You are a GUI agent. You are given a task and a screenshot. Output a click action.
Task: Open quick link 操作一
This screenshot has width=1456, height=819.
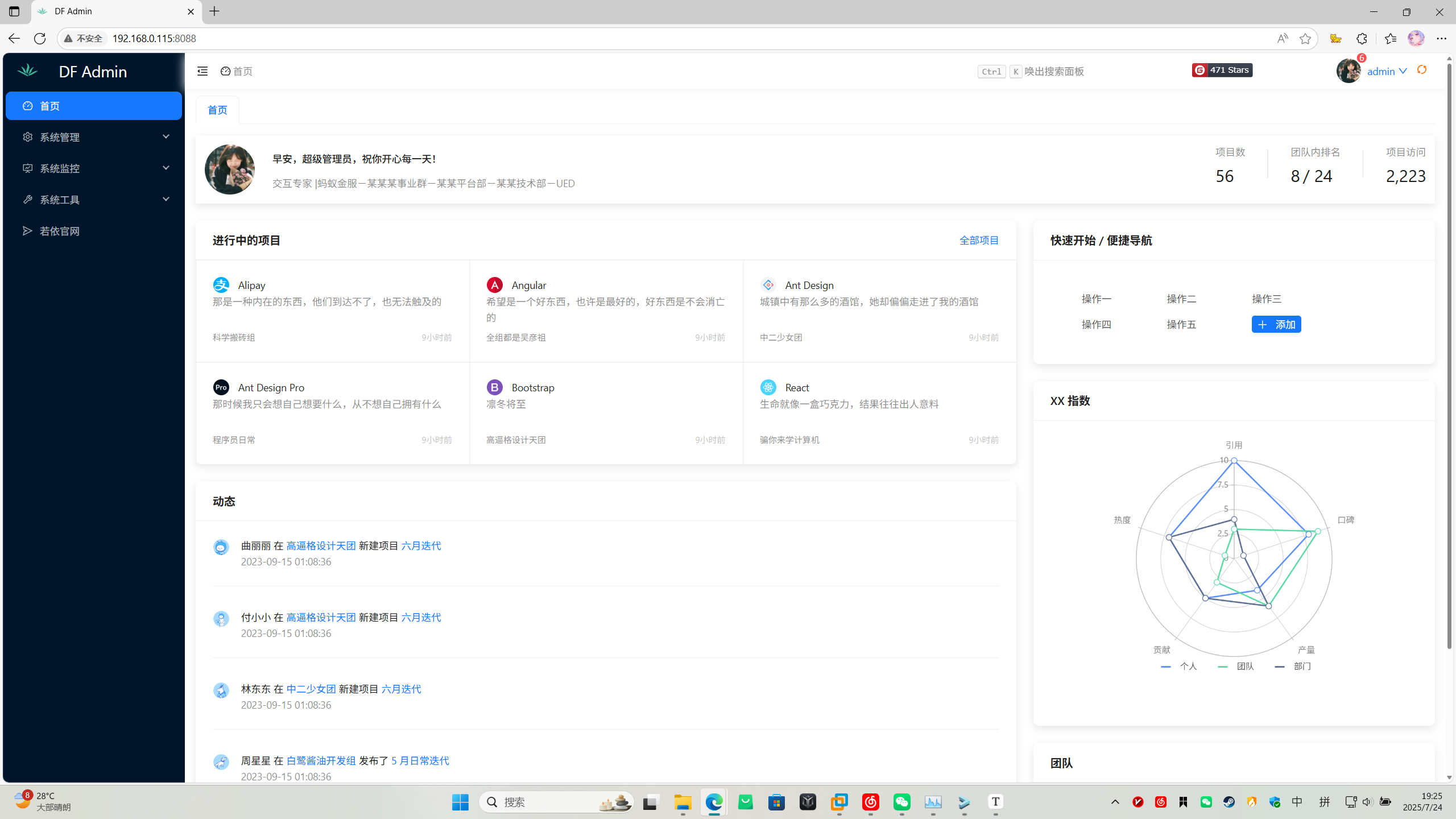pos(1097,299)
